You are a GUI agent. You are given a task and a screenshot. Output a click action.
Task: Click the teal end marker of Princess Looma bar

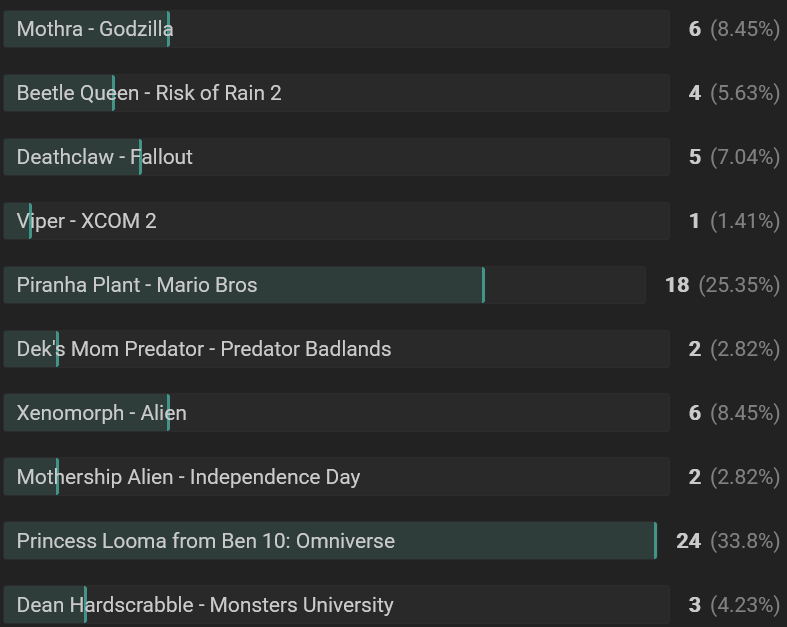tap(655, 541)
